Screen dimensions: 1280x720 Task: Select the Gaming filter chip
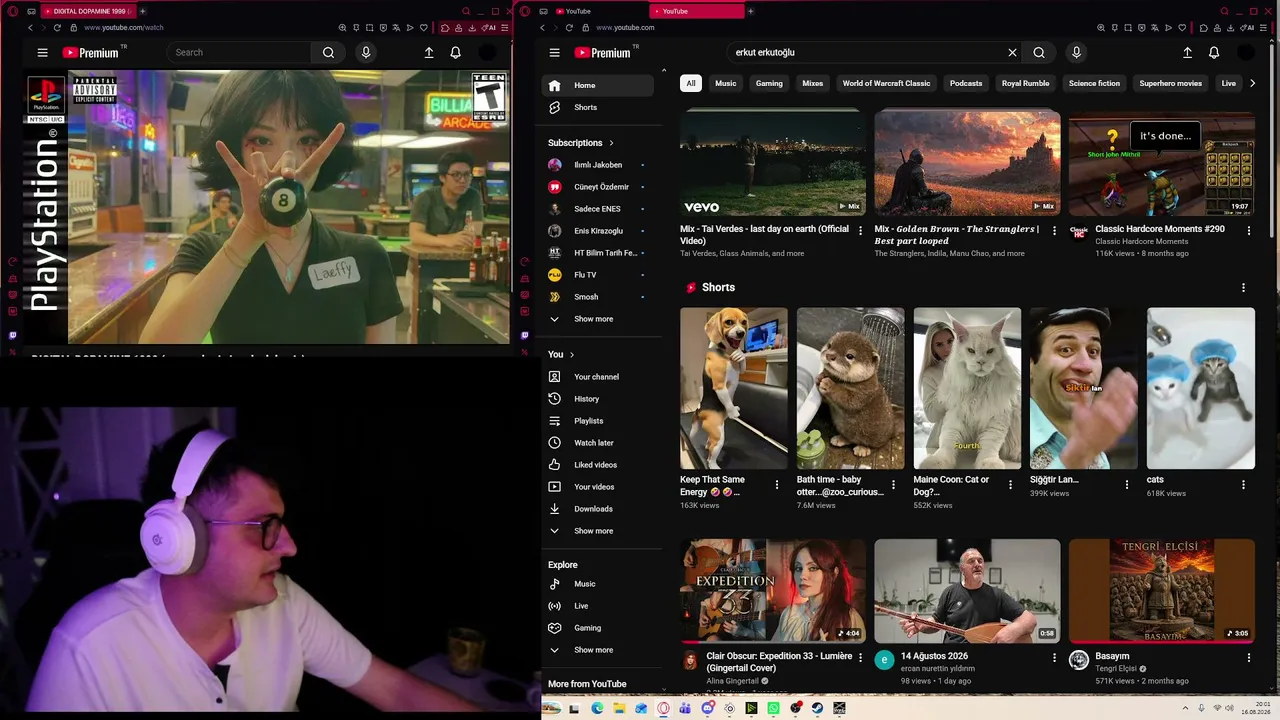[769, 83]
